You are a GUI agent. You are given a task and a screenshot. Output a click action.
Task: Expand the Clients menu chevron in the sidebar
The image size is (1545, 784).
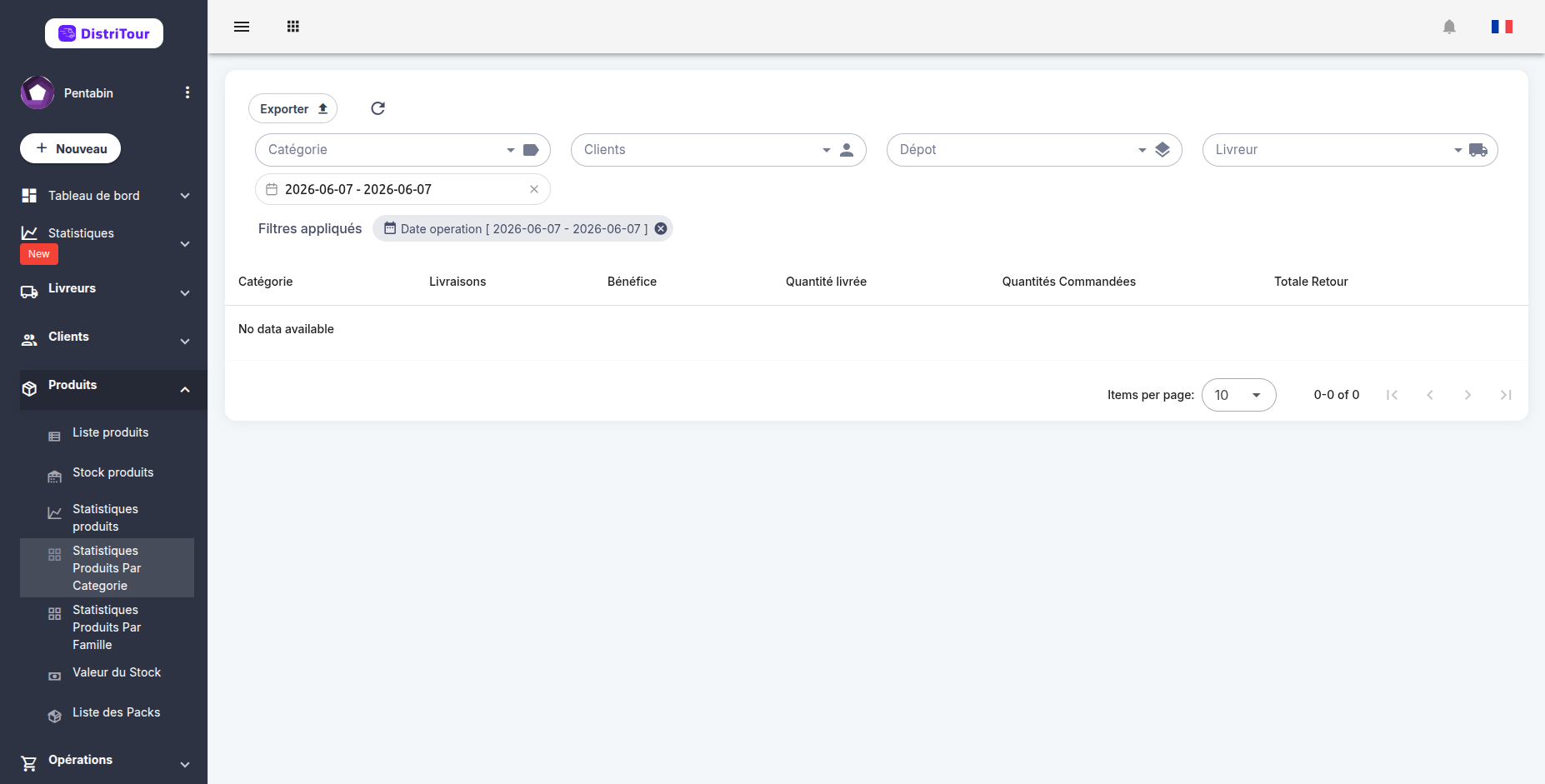point(185,342)
